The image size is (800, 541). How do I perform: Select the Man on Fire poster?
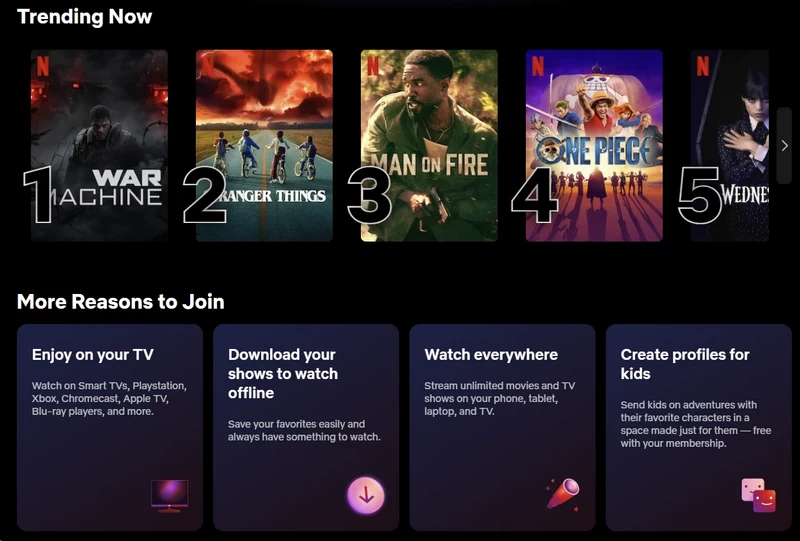pyautogui.click(x=429, y=145)
